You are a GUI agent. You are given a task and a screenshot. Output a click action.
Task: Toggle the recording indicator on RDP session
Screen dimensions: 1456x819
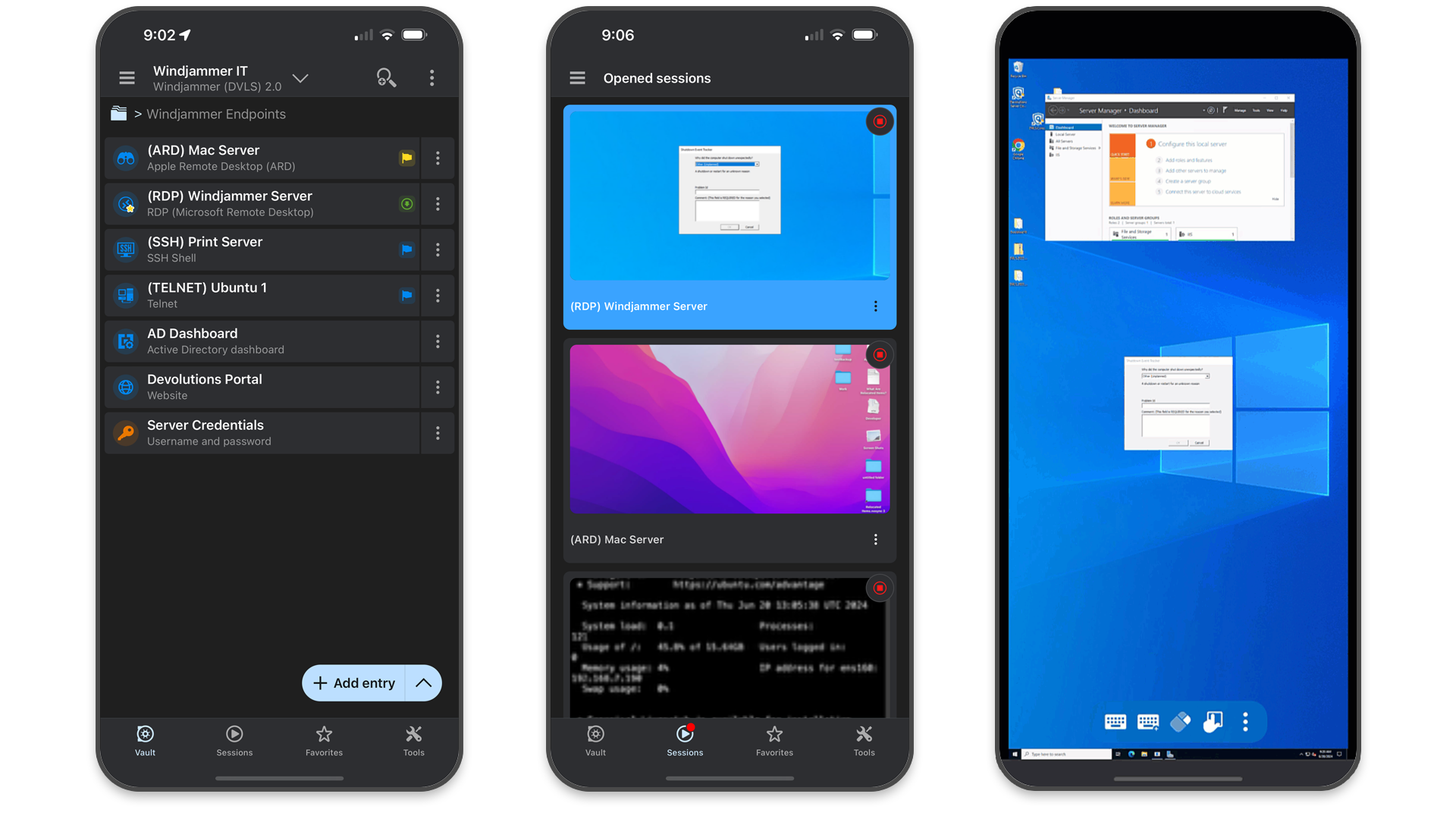click(878, 121)
